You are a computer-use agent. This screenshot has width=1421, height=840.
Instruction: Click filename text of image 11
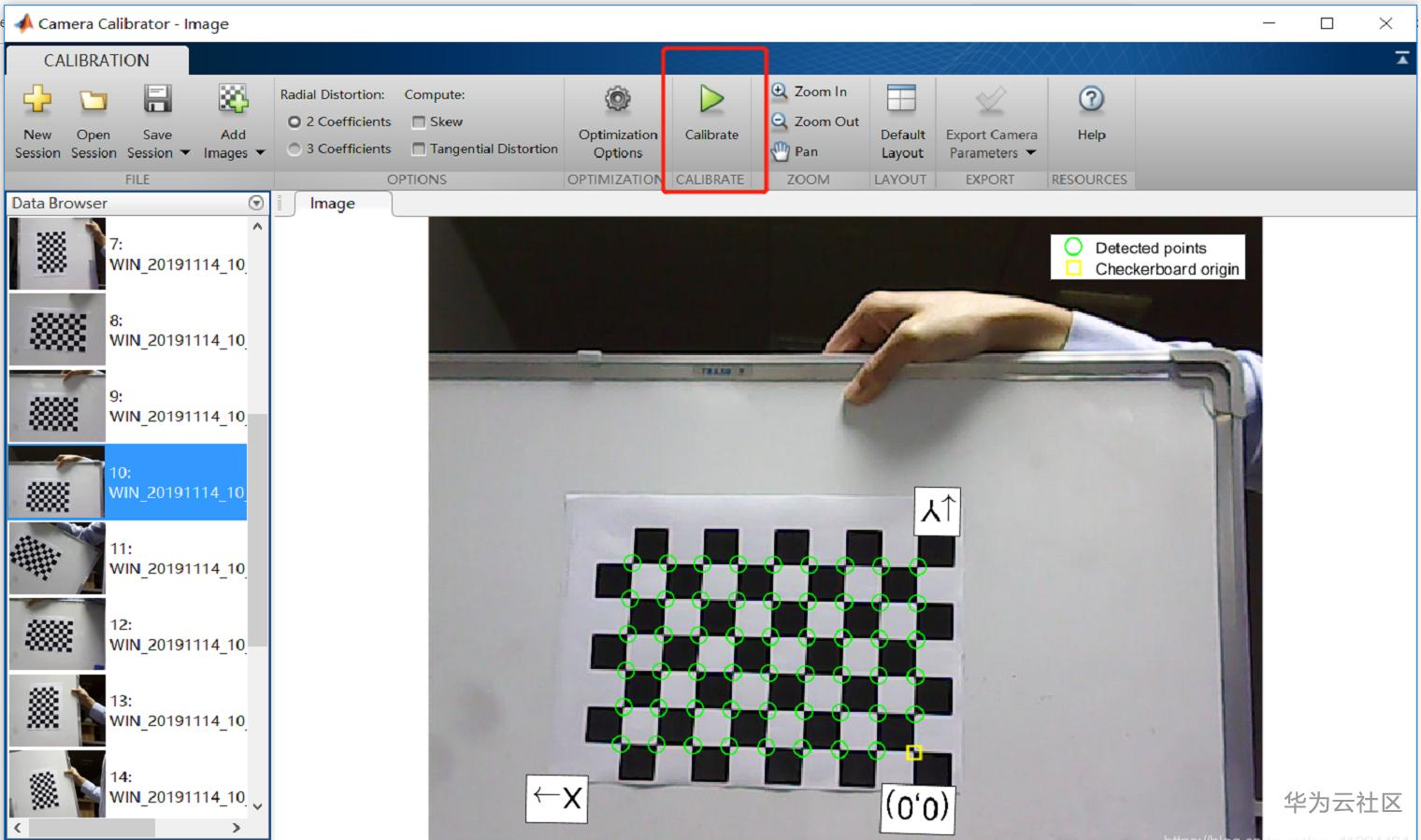(178, 568)
